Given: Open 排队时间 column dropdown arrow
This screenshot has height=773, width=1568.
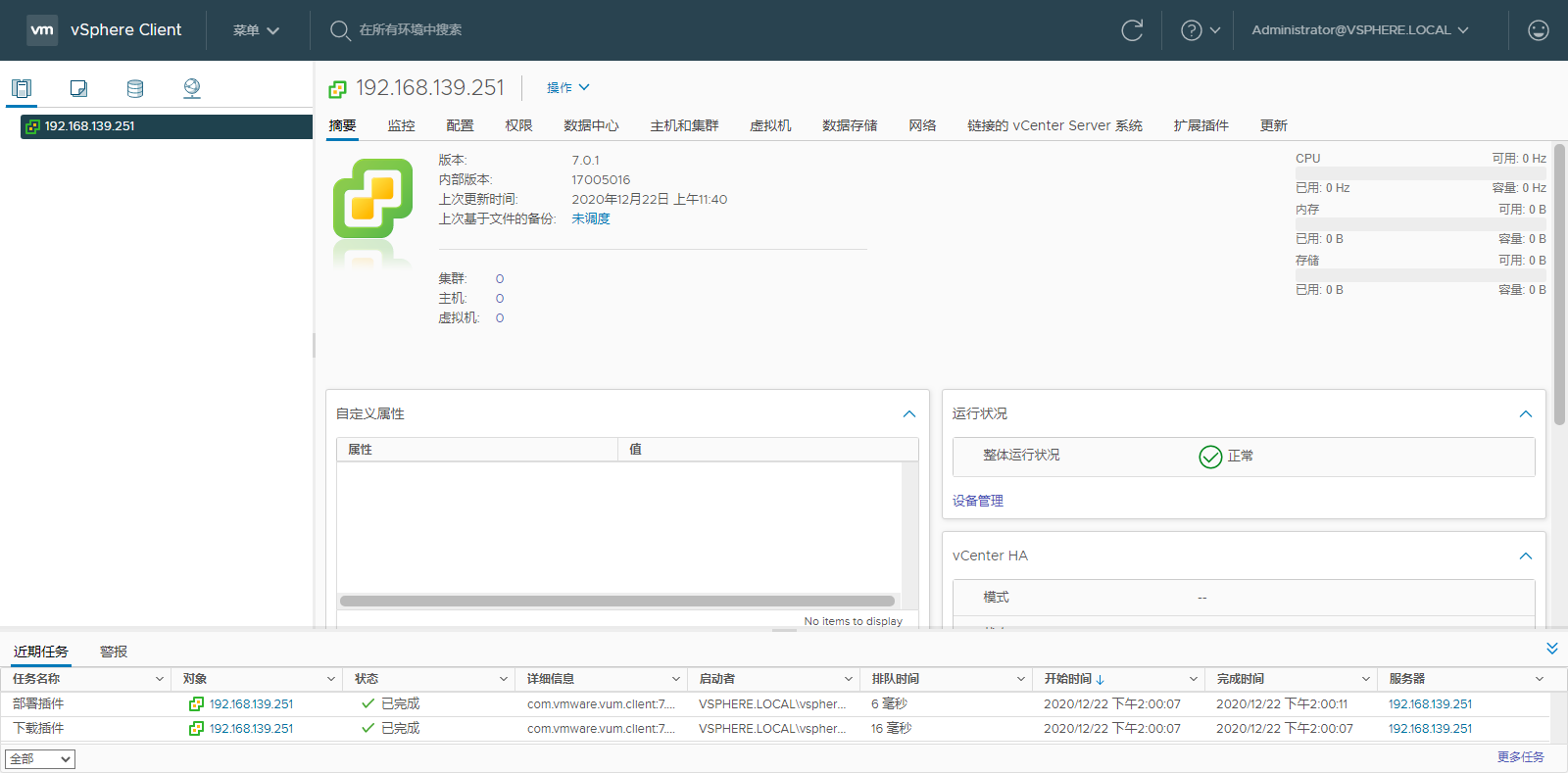Looking at the screenshot, I should tap(1021, 679).
